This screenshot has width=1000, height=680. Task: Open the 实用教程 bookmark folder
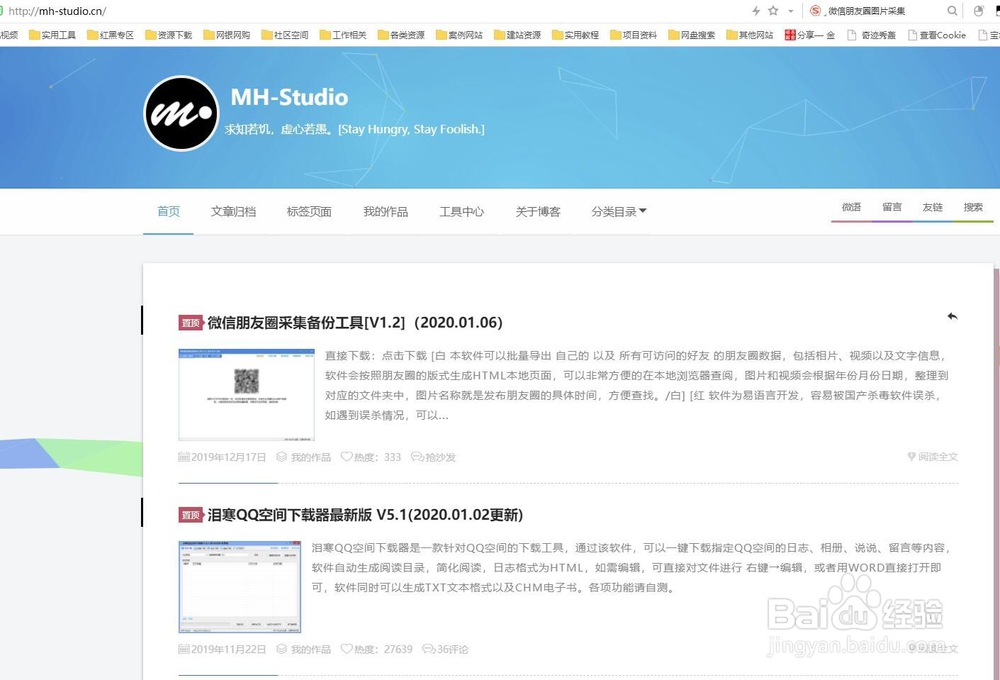click(575, 35)
